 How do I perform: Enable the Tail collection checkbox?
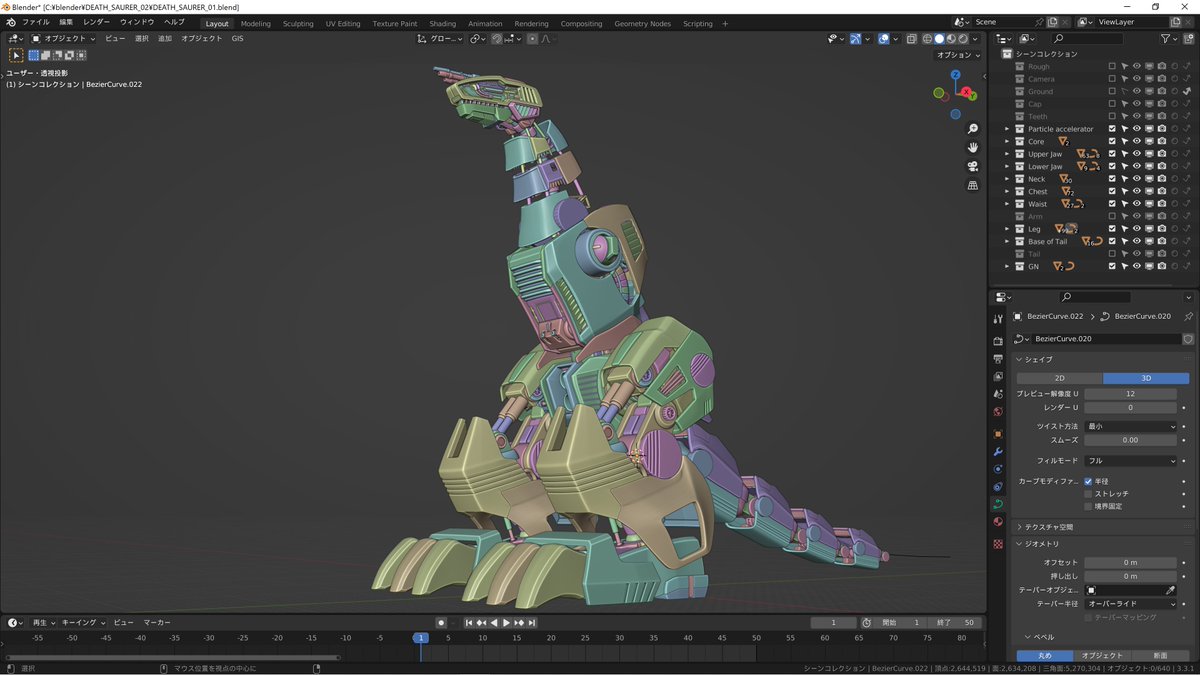[1112, 254]
